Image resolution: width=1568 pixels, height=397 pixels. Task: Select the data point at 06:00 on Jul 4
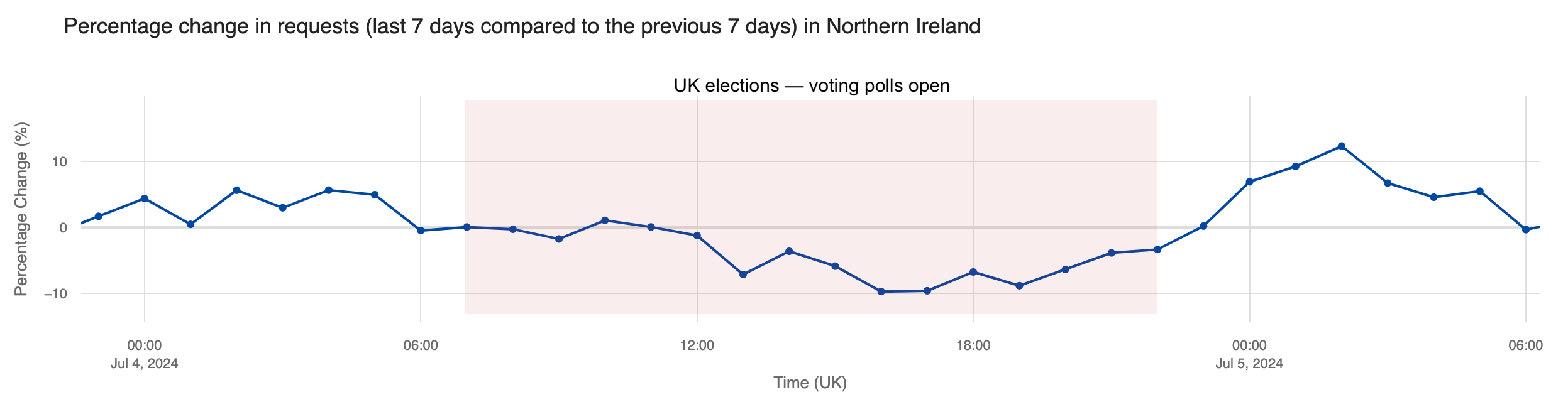(421, 231)
